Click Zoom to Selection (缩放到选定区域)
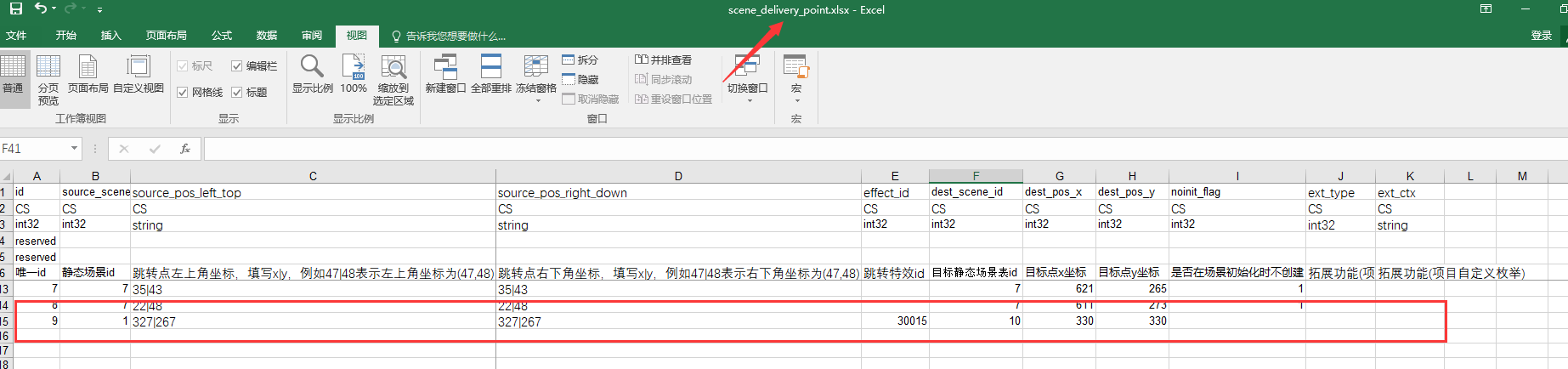 point(393,78)
